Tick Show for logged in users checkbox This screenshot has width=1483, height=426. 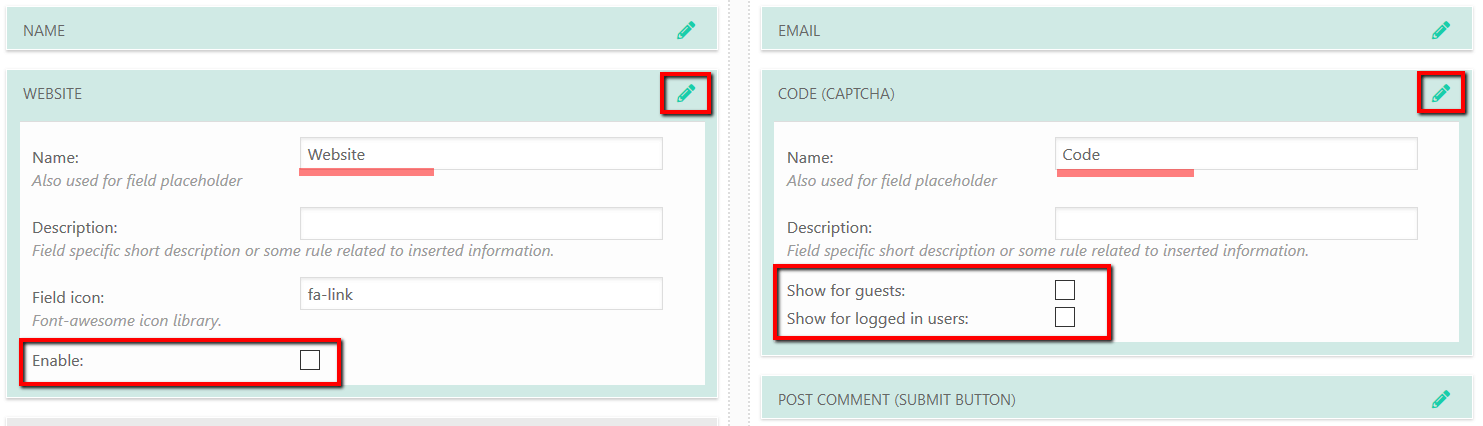[1065, 318]
